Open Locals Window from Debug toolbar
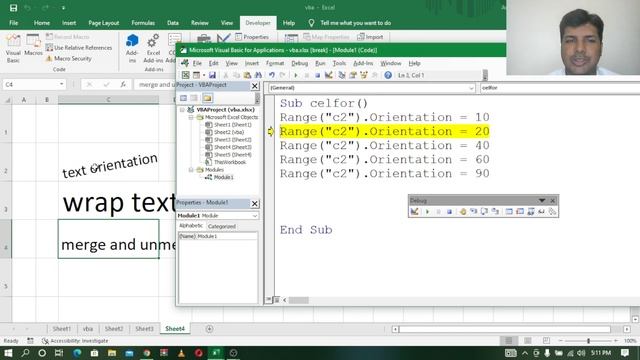The image size is (640, 360). click(509, 211)
